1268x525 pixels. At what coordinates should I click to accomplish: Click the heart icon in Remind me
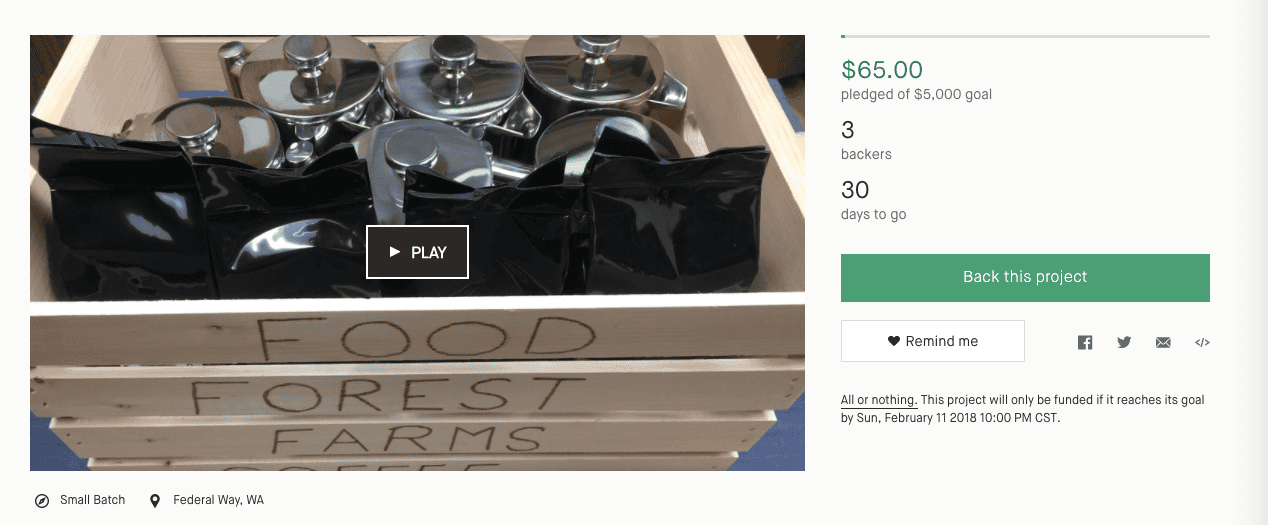[894, 341]
